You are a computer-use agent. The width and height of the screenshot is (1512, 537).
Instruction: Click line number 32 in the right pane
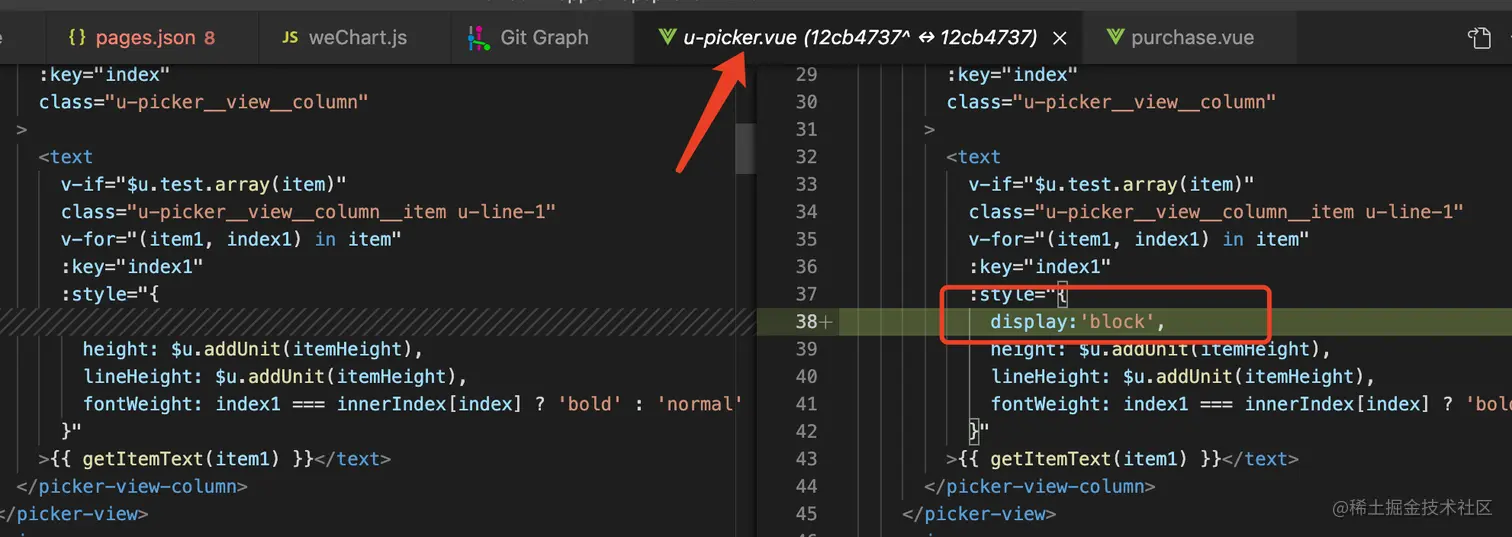click(806, 157)
